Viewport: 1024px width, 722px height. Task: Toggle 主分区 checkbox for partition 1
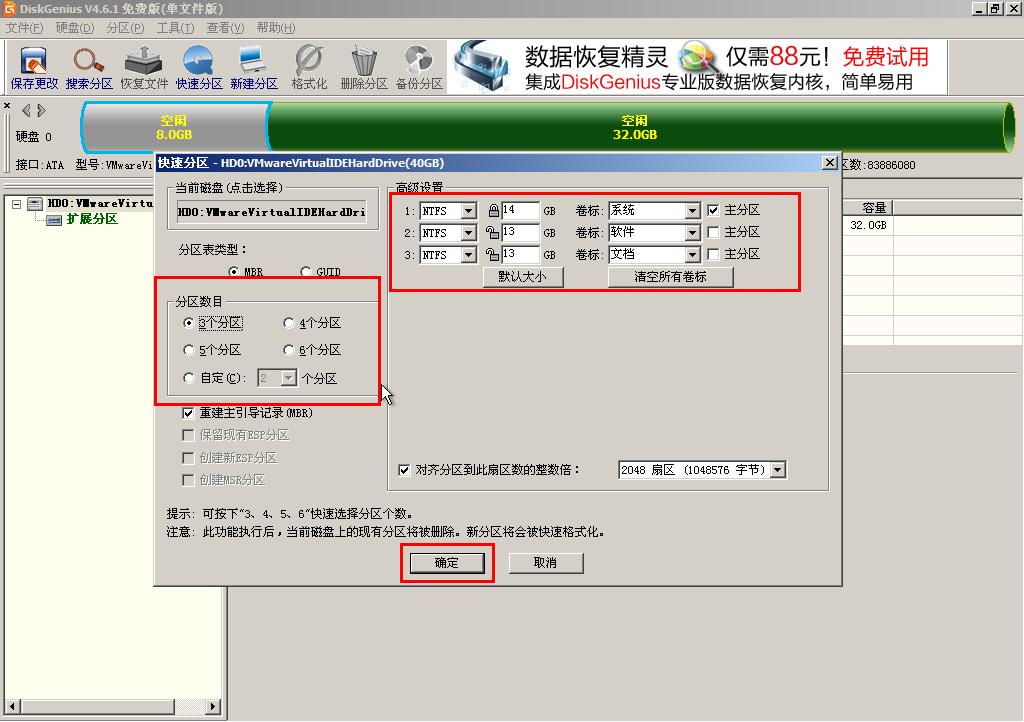pyautogui.click(x=713, y=210)
